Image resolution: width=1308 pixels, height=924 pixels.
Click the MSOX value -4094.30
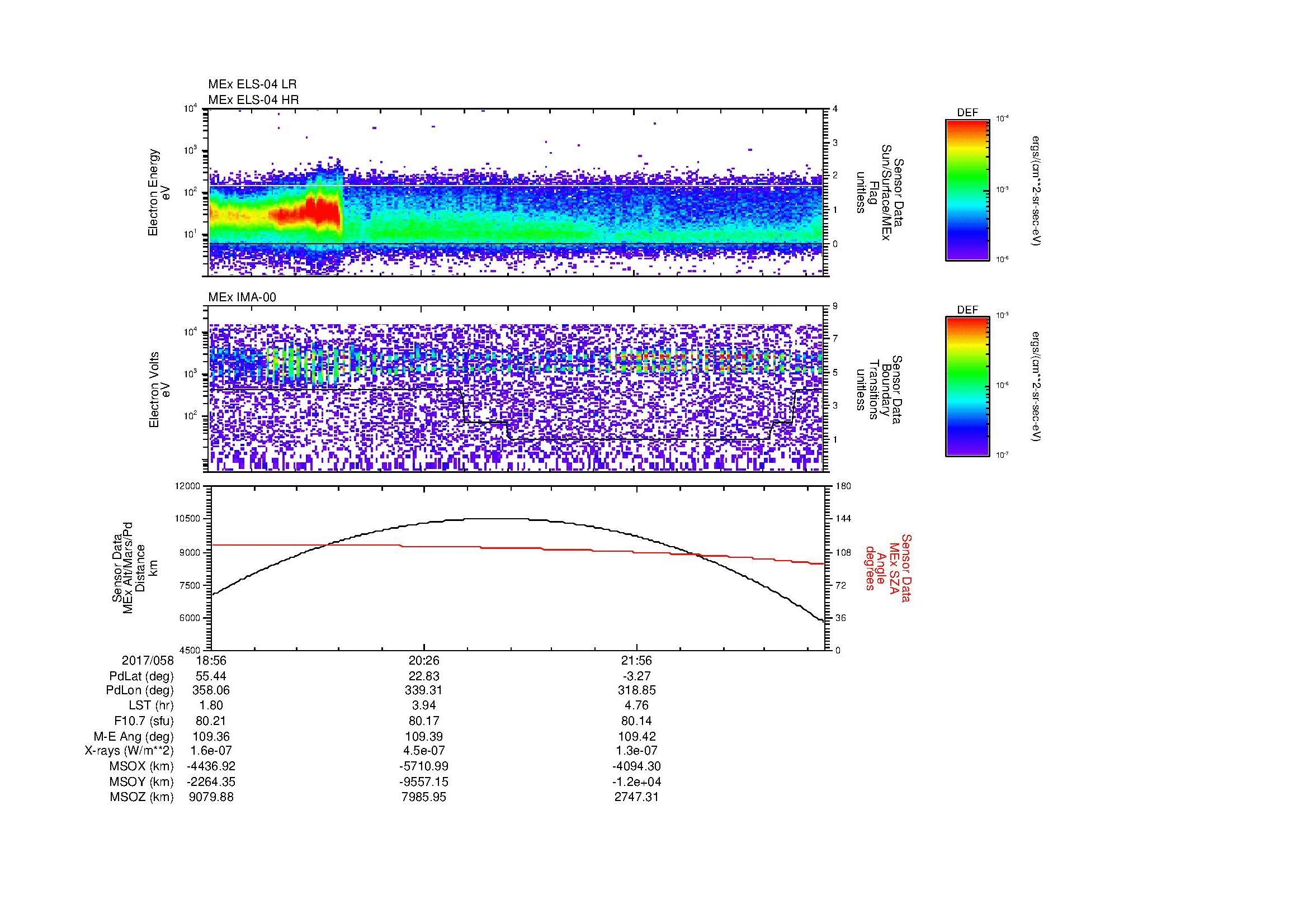click(x=636, y=766)
